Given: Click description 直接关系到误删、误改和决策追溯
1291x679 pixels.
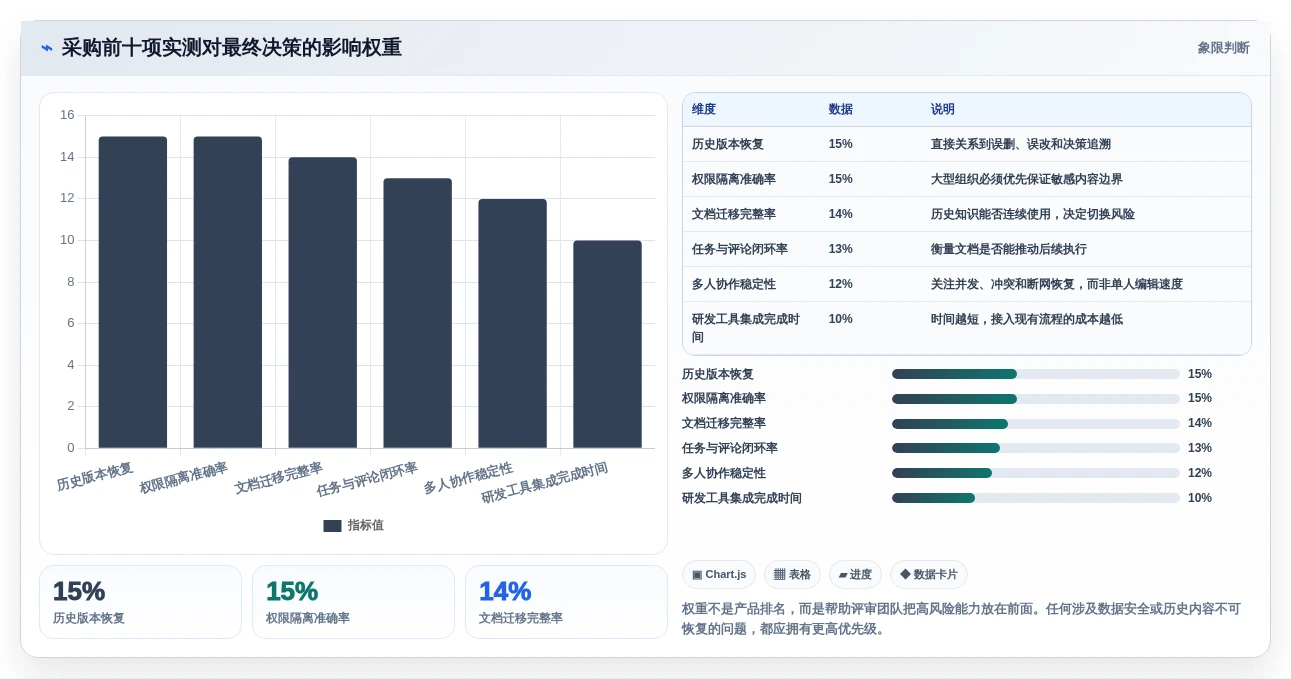Looking at the screenshot, I should point(1021,144).
